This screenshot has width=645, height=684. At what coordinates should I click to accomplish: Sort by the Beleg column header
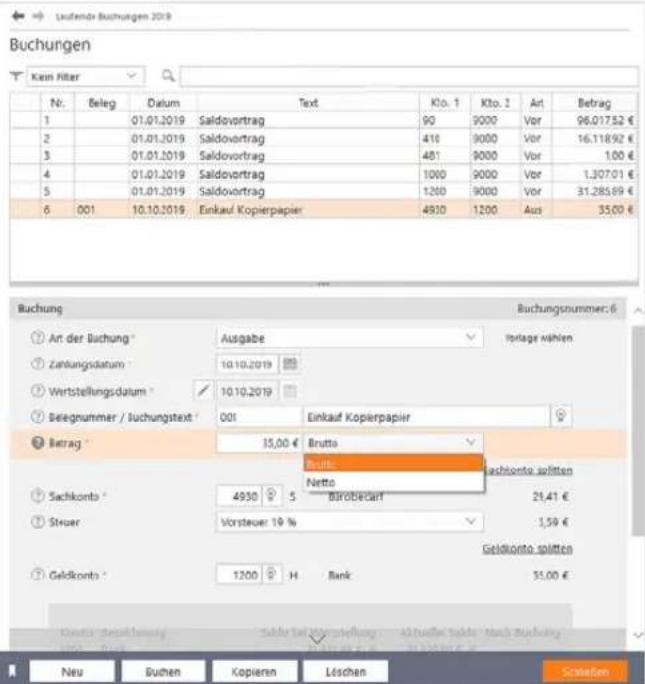(102, 103)
